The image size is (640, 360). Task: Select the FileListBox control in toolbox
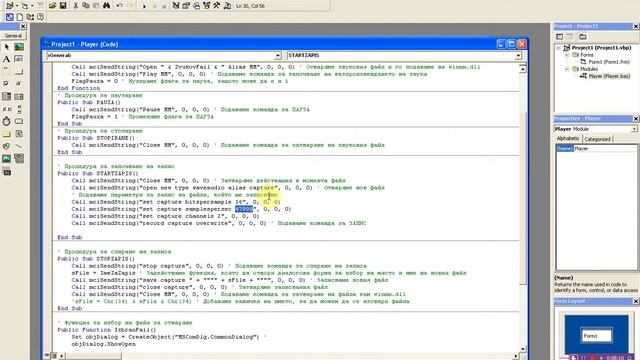[x=19, y=134]
